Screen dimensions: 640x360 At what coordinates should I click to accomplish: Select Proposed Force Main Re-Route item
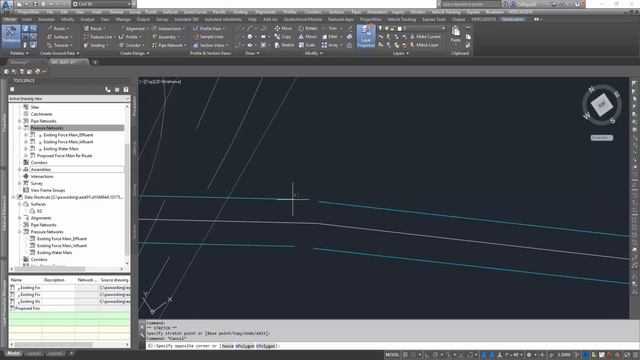[x=64, y=156]
